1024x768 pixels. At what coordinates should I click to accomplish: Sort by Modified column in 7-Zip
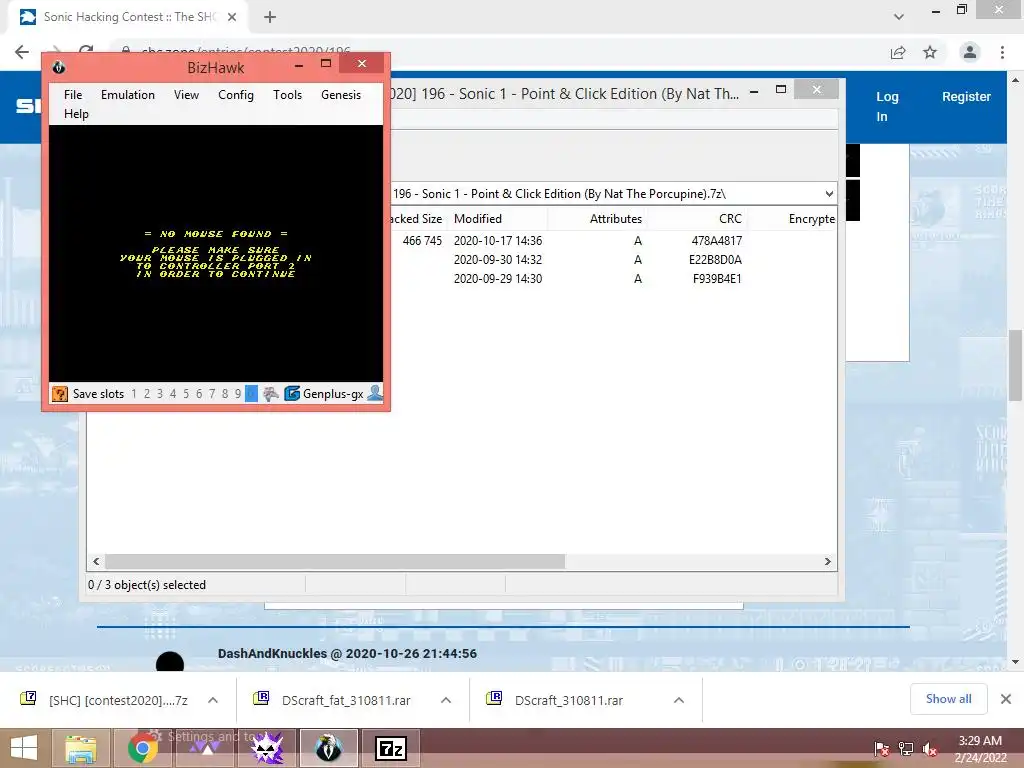[498, 219]
